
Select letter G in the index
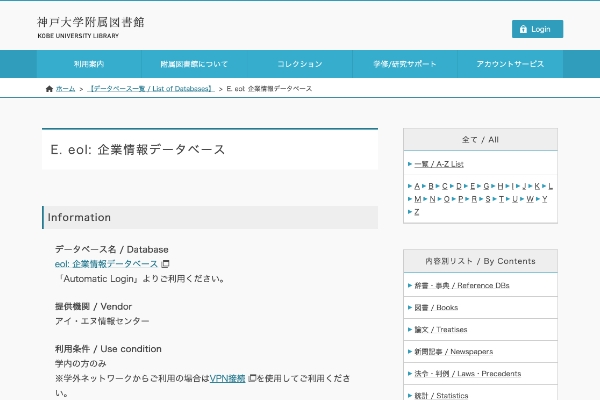486,186
